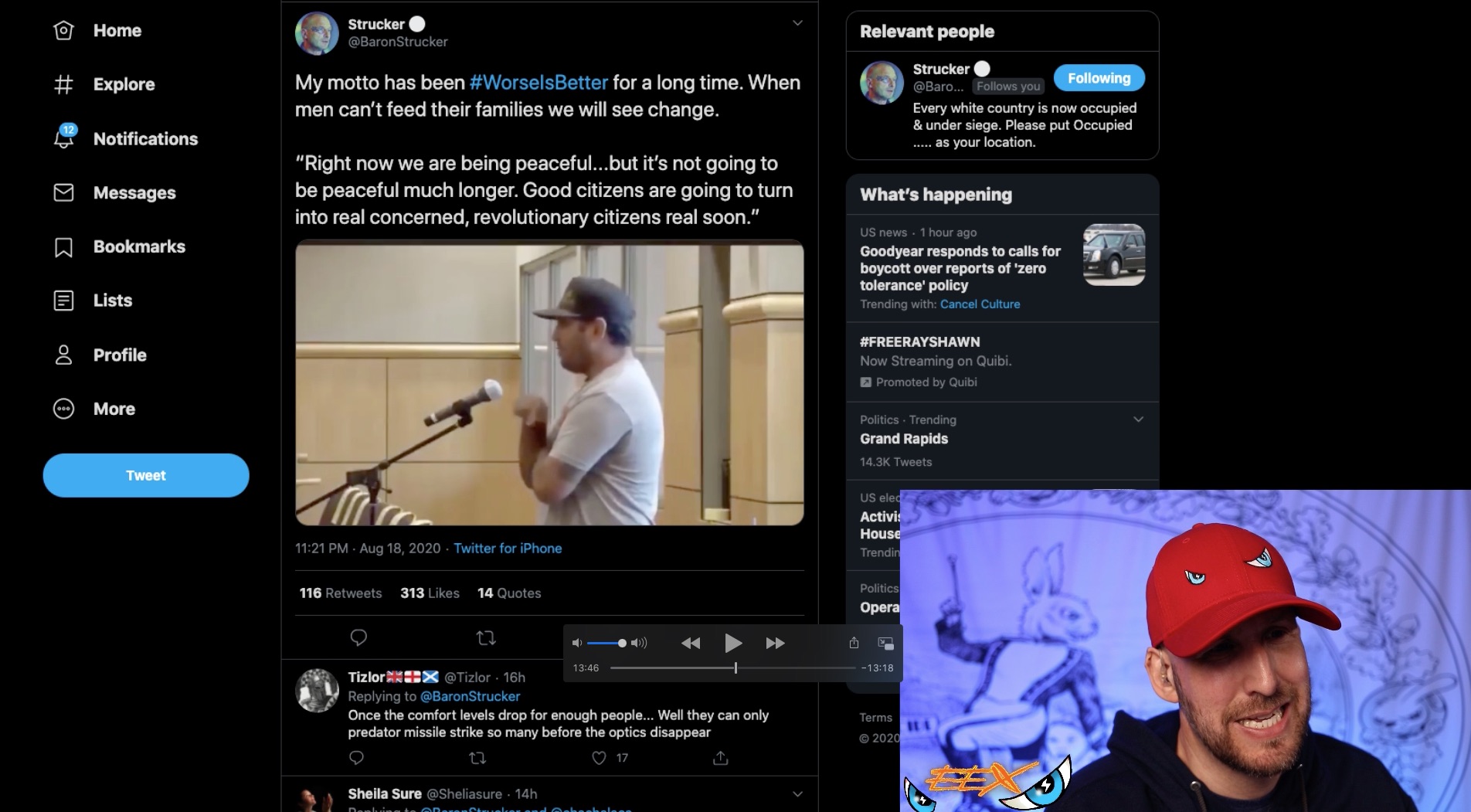Image resolution: width=1471 pixels, height=812 pixels.
Task: Expand the main tweet options chevron
Action: pyautogui.click(x=797, y=23)
